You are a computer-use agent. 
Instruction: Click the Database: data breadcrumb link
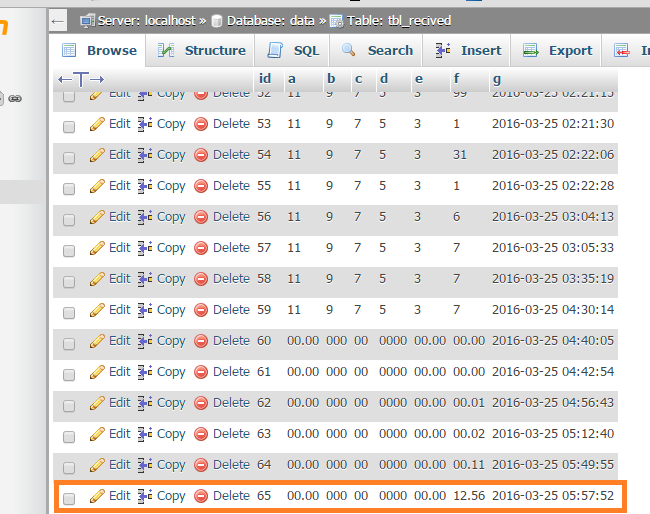[x=271, y=21]
